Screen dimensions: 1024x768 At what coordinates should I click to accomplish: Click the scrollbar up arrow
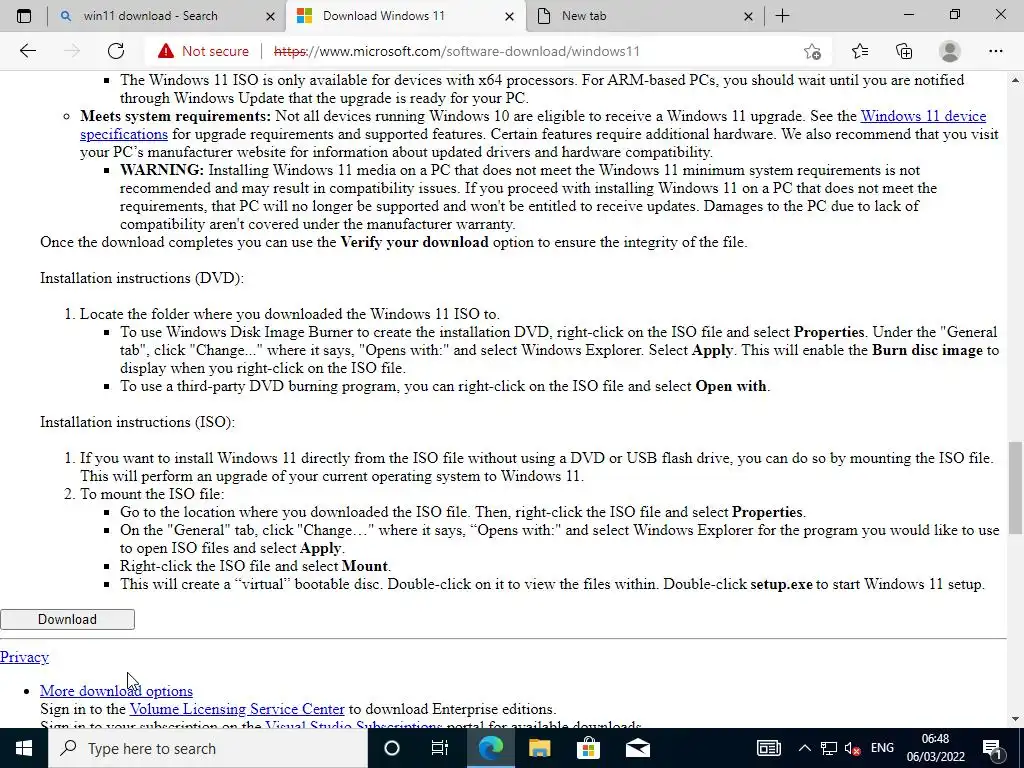[x=1015, y=80]
